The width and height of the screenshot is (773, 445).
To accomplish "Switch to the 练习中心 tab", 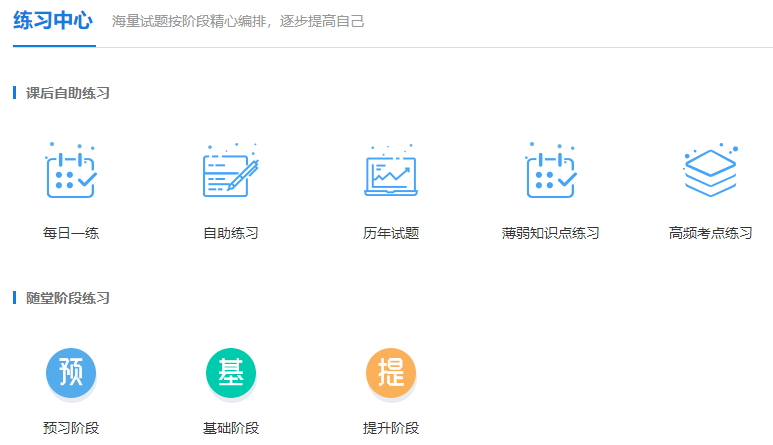I will [53, 21].
